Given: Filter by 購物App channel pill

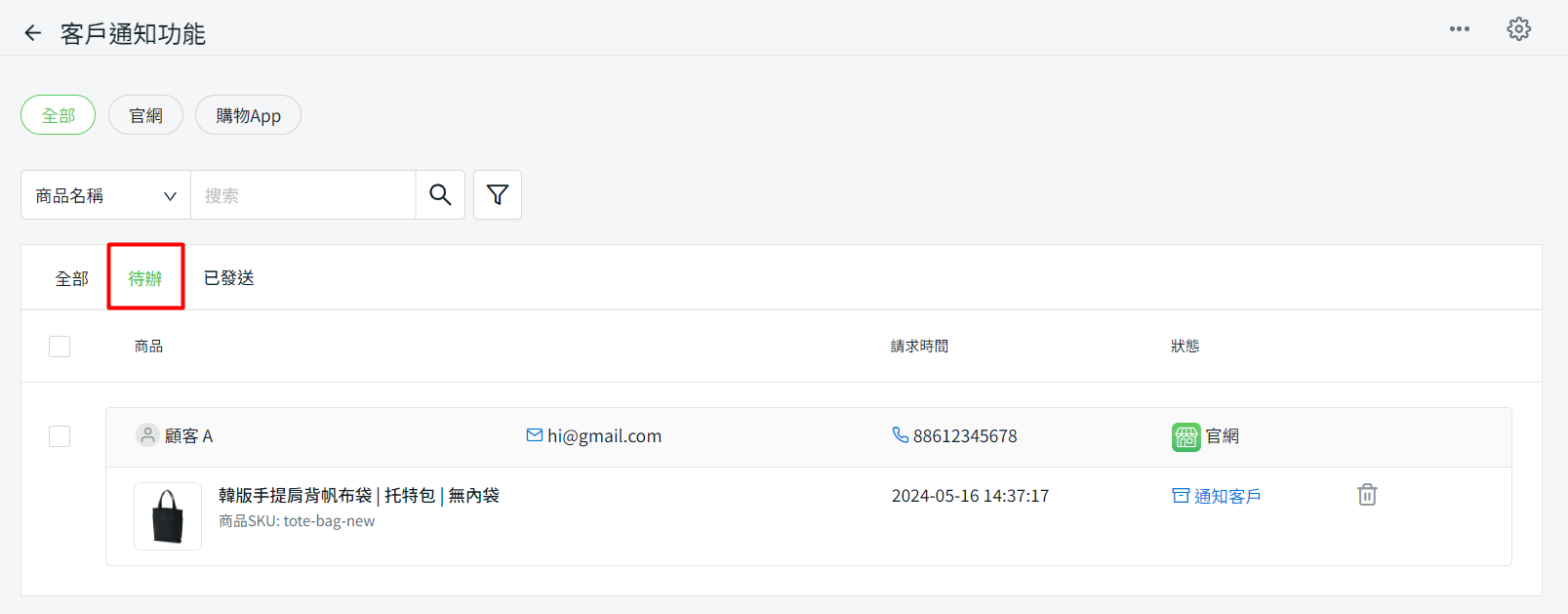Looking at the screenshot, I should click(x=248, y=115).
